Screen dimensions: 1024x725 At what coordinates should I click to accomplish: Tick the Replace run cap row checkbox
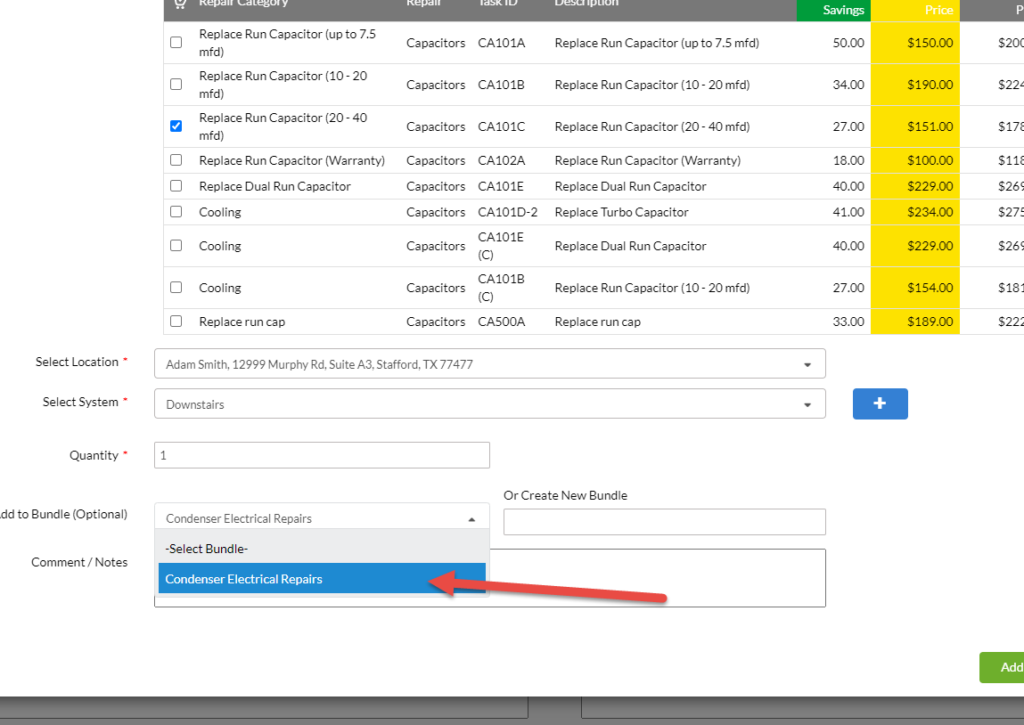tap(176, 322)
